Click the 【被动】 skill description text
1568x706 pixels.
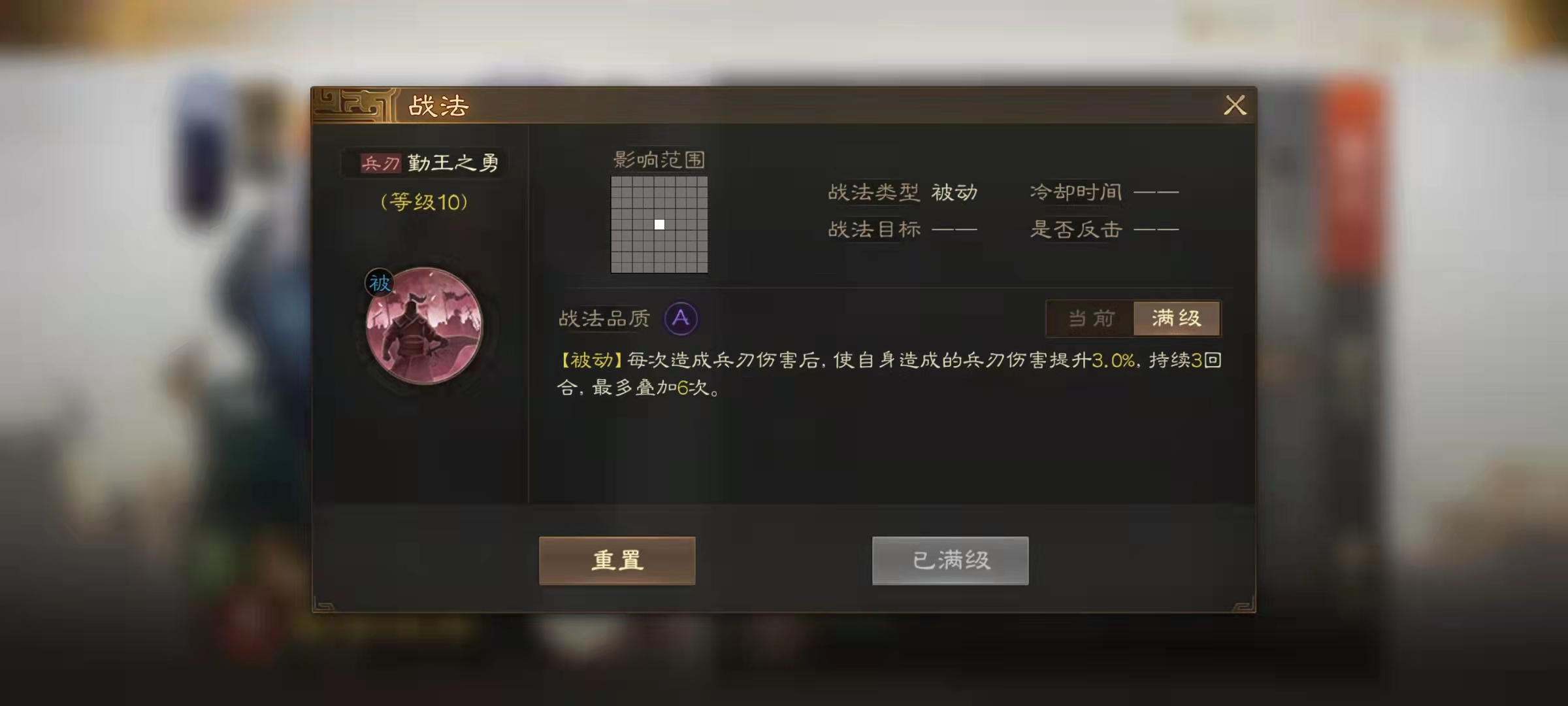(889, 374)
